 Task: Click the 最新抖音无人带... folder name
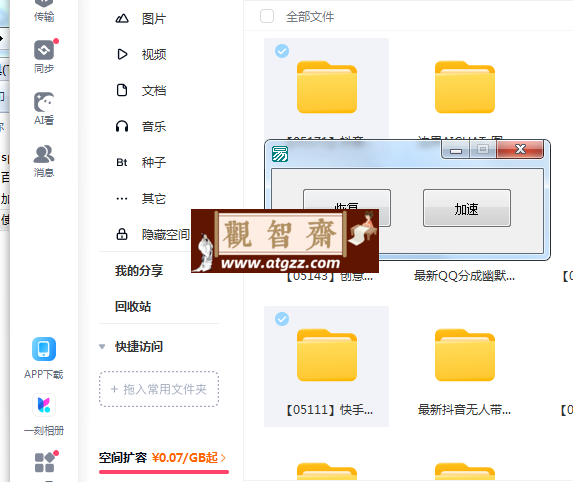click(464, 410)
